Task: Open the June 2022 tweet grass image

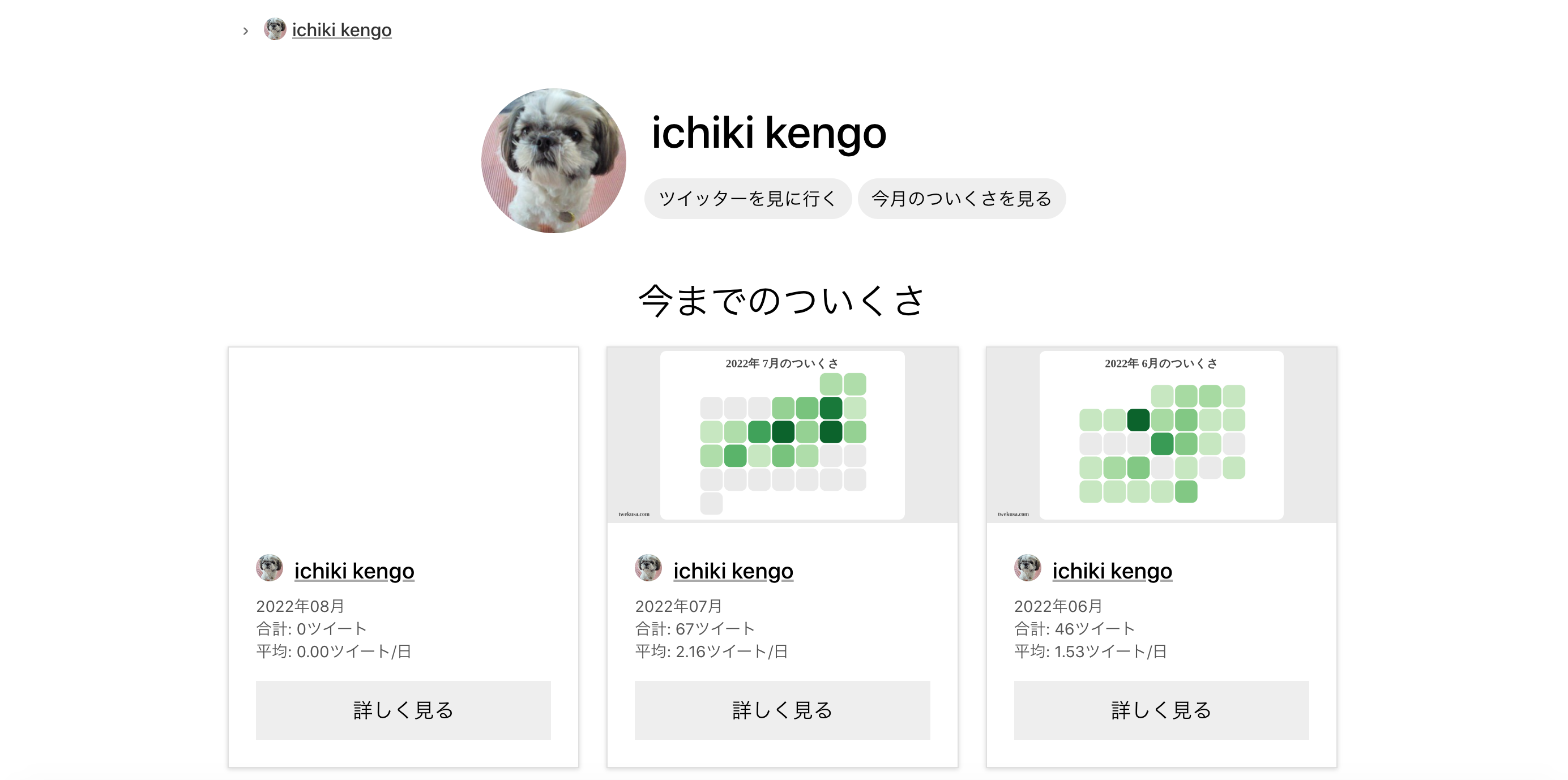Action: (1161, 435)
